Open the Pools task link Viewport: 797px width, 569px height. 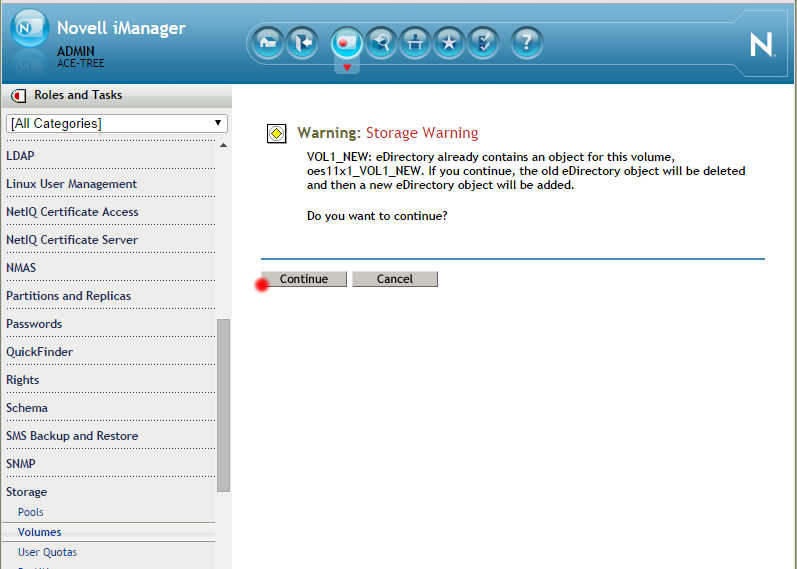tap(30, 512)
